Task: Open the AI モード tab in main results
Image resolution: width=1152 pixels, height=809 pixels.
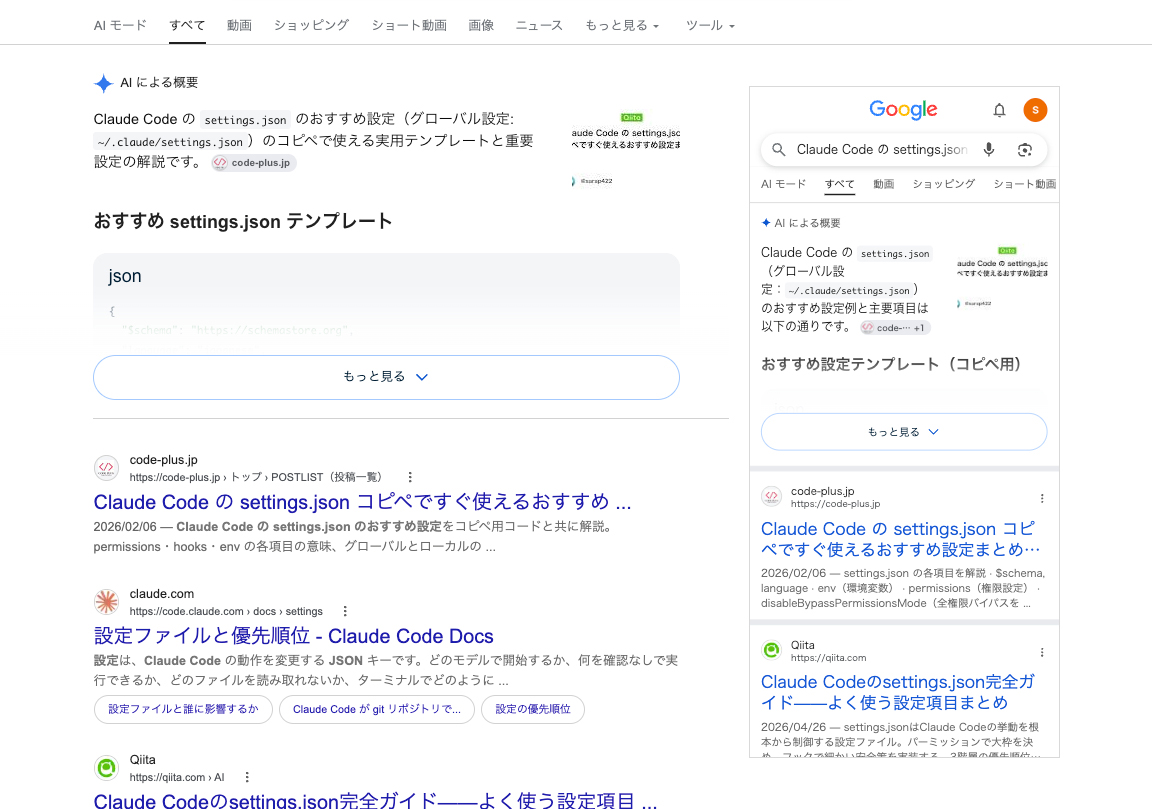Action: (120, 25)
